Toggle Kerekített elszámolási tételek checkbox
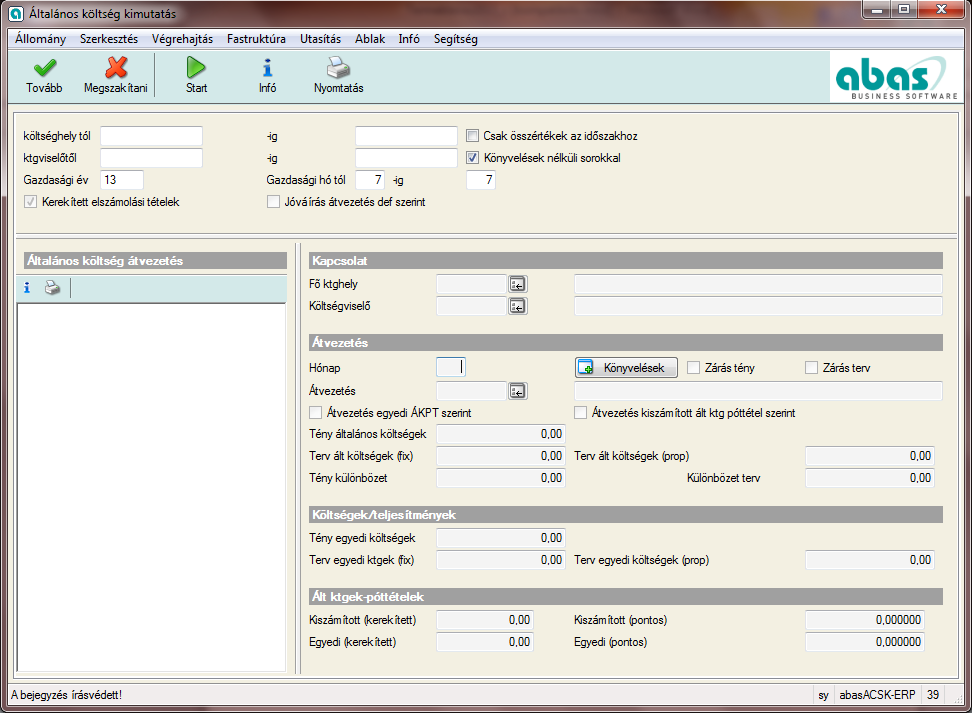972x713 pixels. click(x=30, y=202)
